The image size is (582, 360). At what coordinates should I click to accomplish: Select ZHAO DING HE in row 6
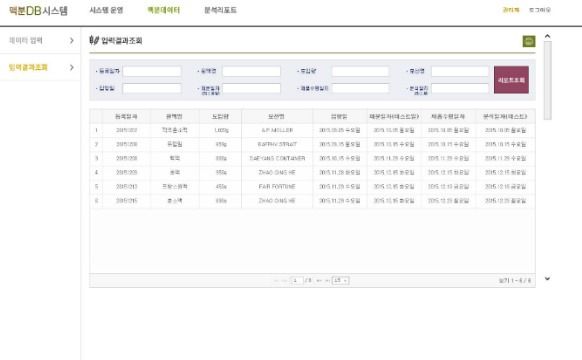277,201
